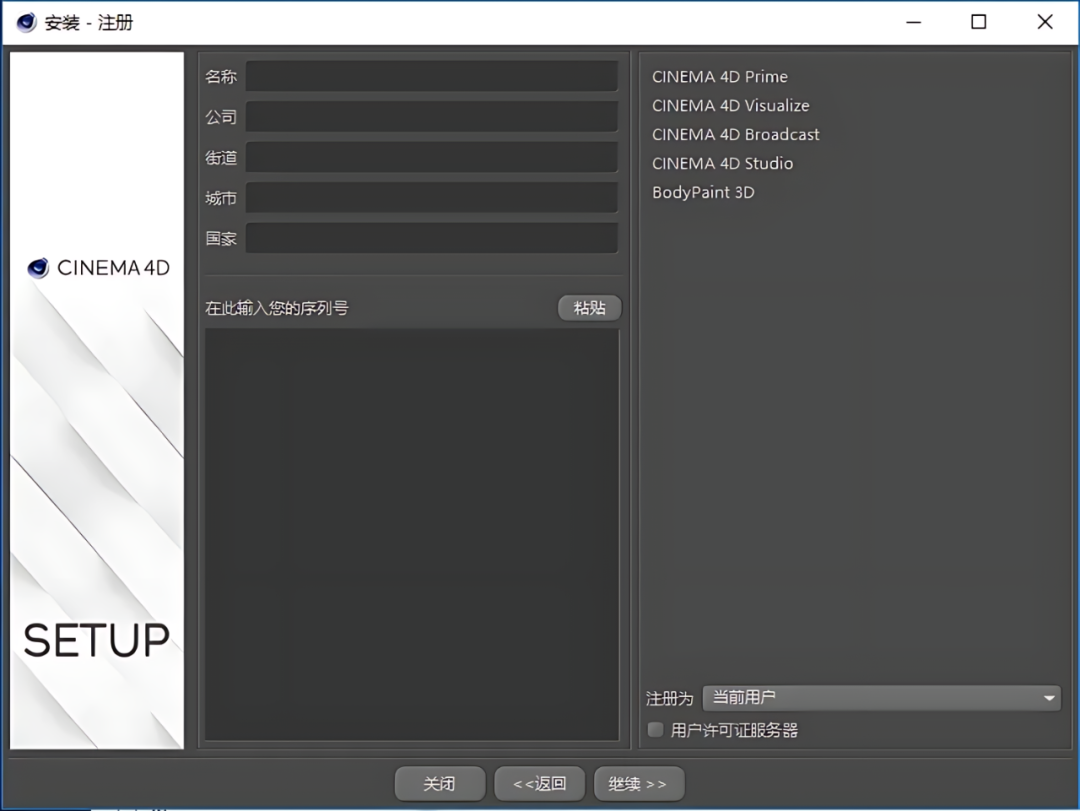Enable the 用户许可证服务器 checkbox
Screen dimensions: 1080x811
pos(656,730)
